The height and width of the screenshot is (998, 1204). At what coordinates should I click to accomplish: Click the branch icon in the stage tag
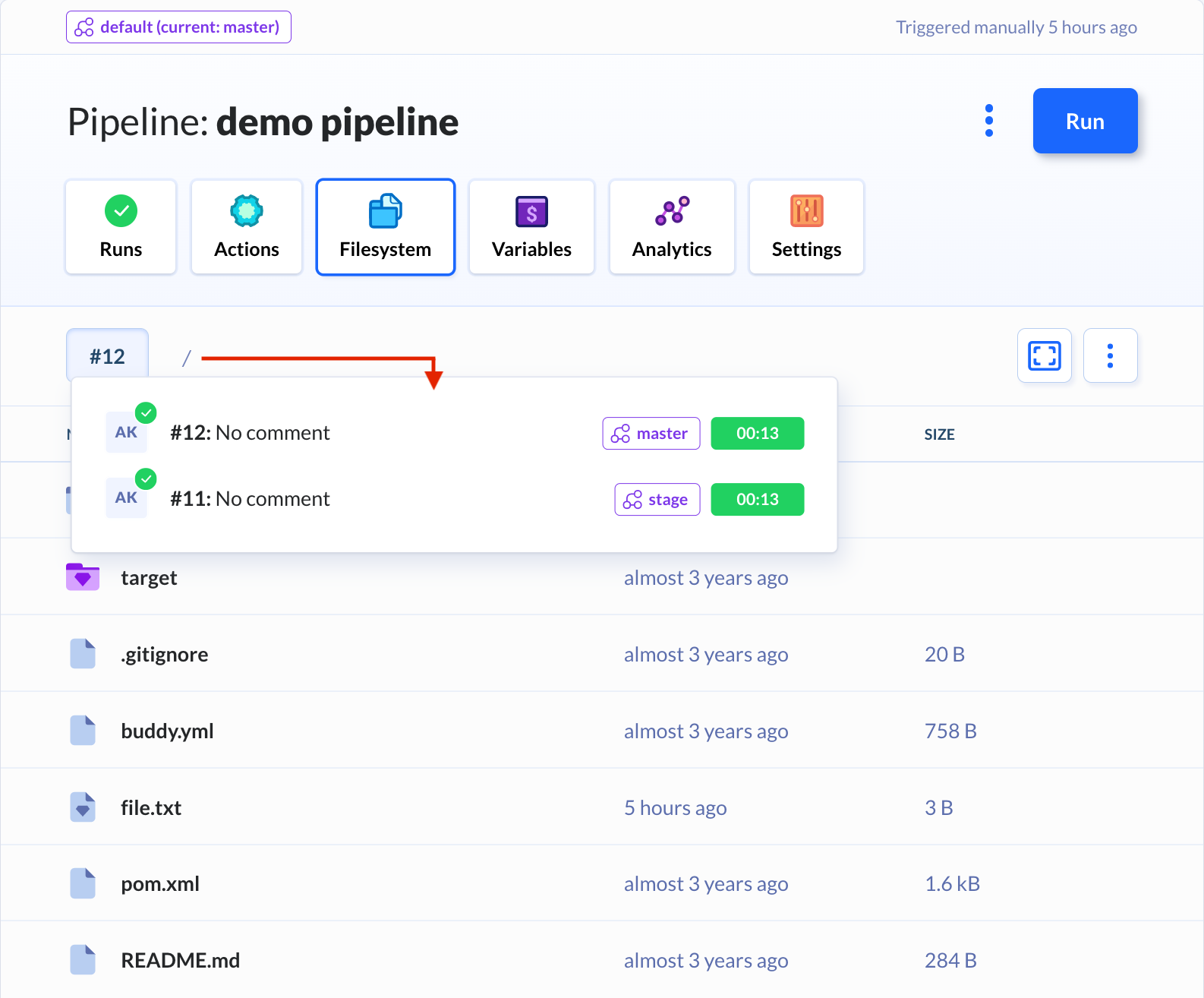[632, 500]
